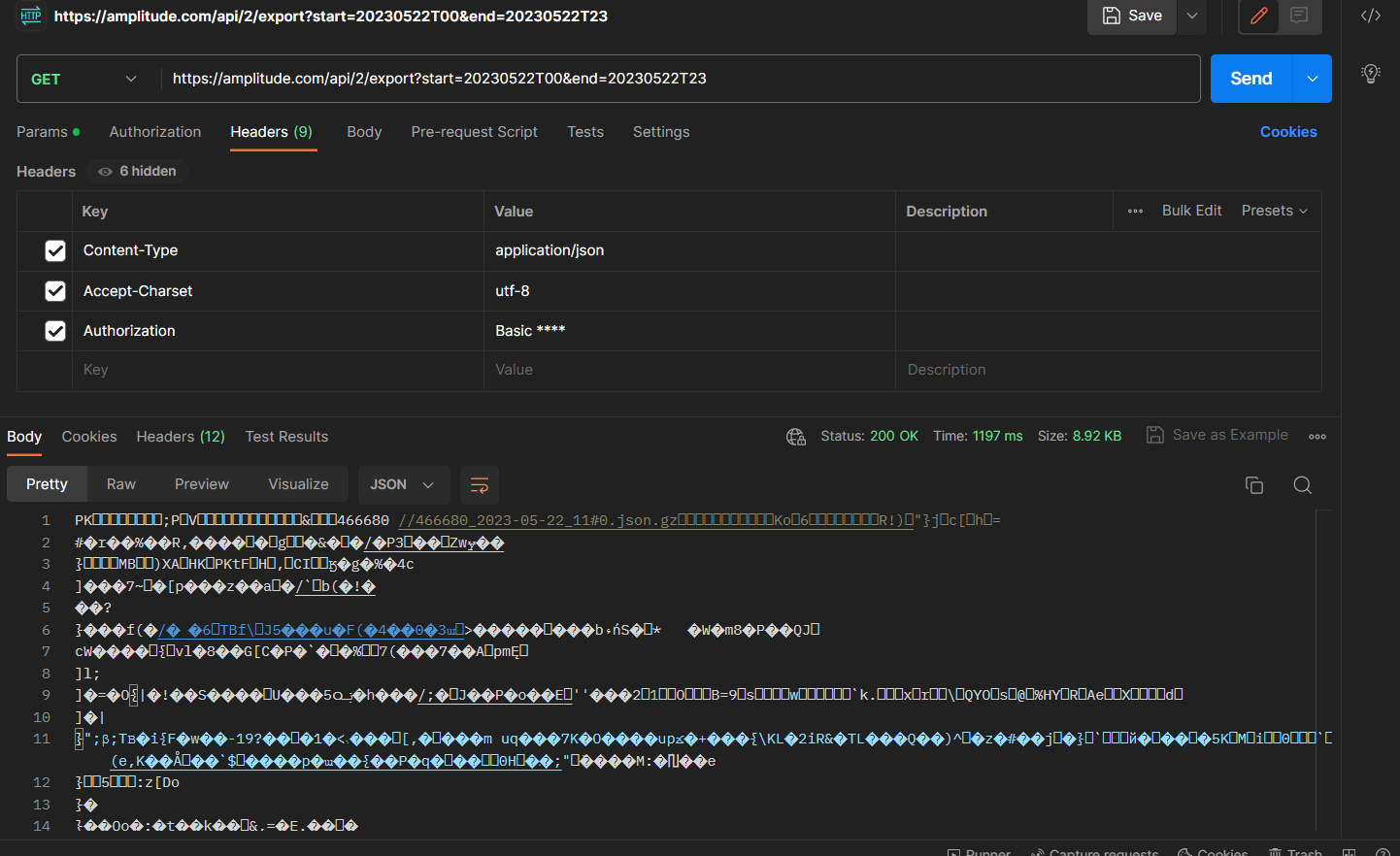Screen dimensions: 1400x856
Task: Go to the Tests tab
Action: click(x=585, y=132)
